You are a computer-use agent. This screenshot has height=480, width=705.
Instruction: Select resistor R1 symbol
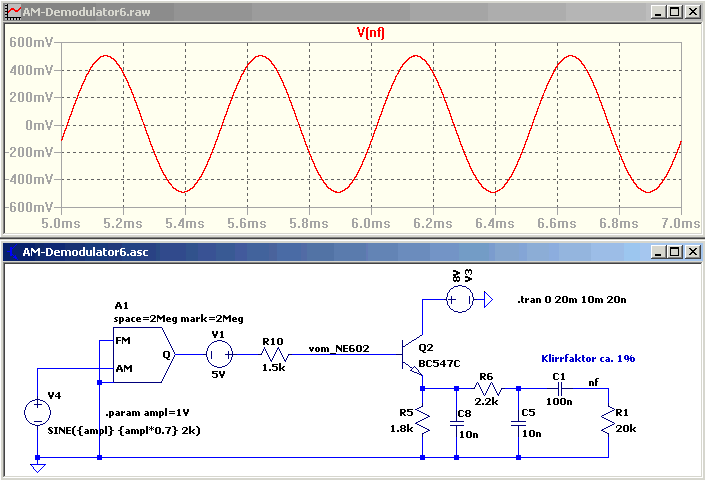(608, 420)
